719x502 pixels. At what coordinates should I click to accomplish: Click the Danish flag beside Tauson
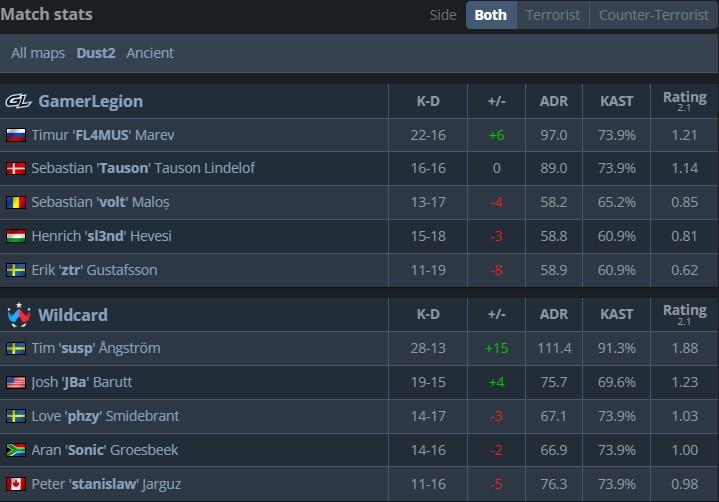pyautogui.click(x=16, y=169)
